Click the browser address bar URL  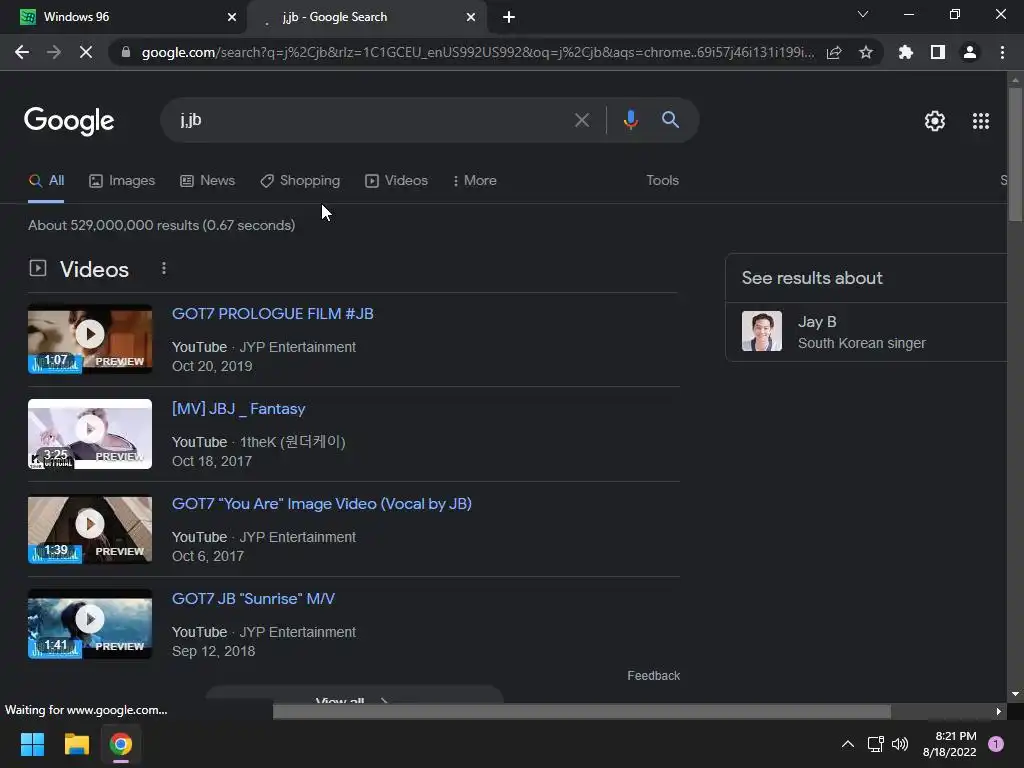coord(477,52)
